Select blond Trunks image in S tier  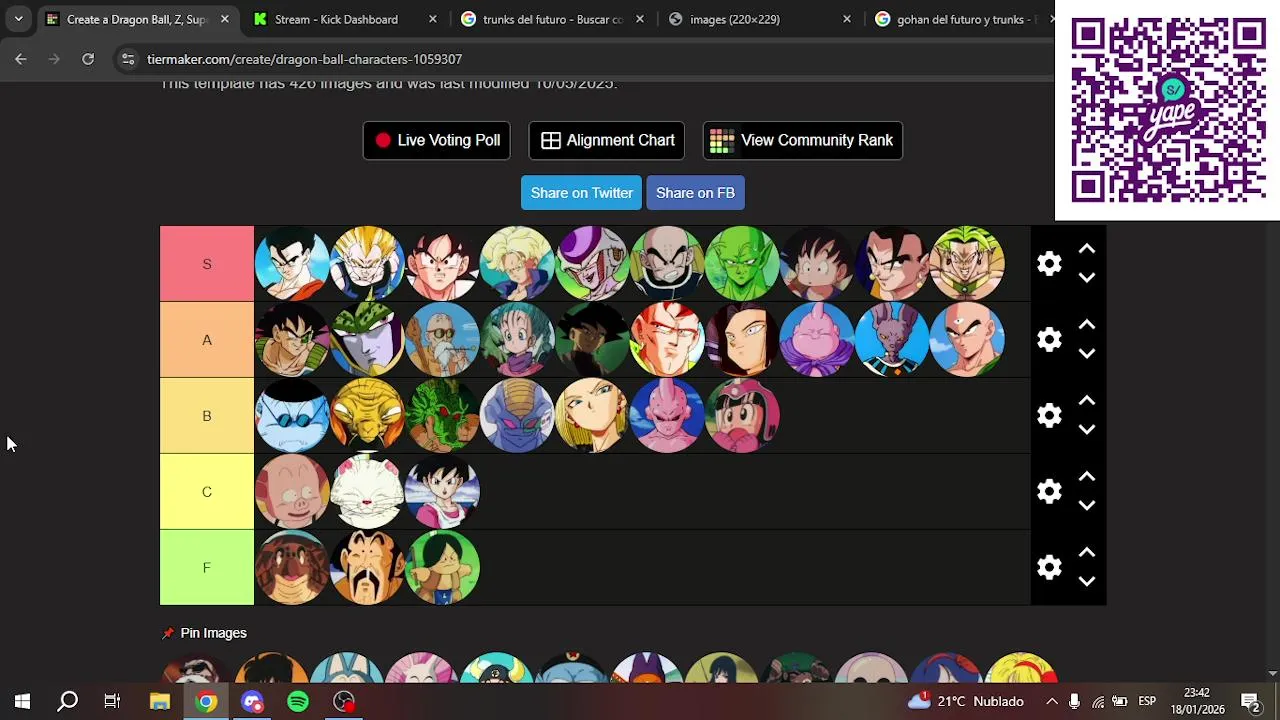pos(517,264)
